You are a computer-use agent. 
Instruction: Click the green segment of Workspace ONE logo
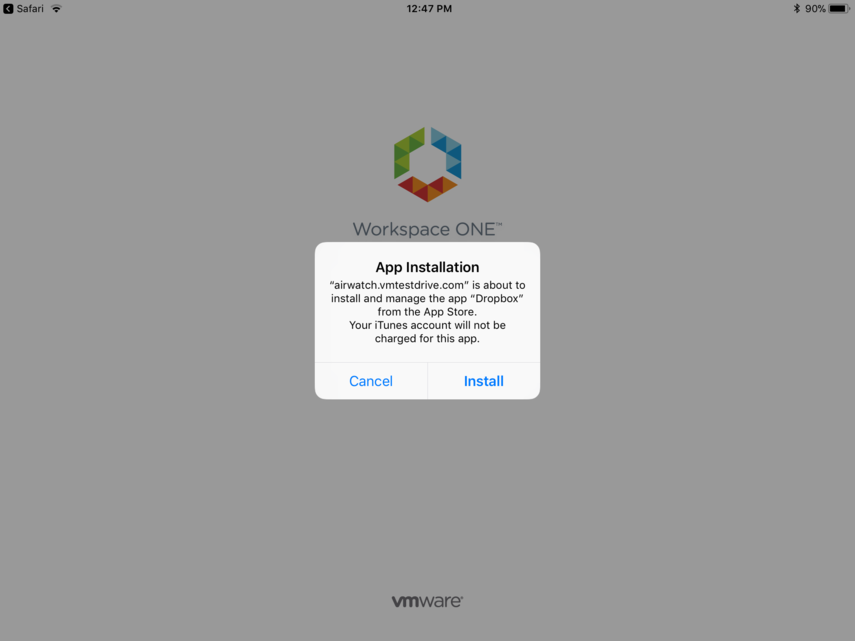[409, 153]
